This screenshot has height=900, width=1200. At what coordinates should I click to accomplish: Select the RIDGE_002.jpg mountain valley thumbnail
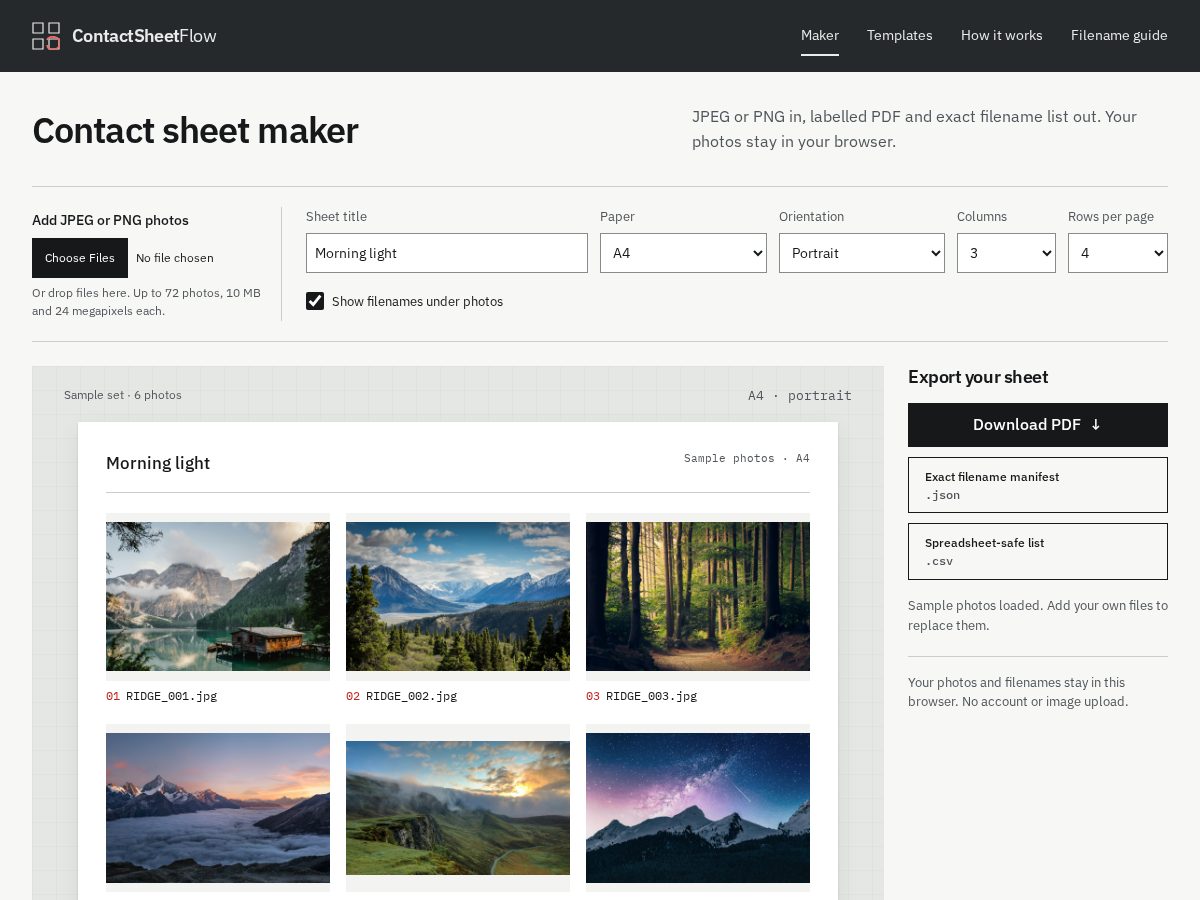458,596
